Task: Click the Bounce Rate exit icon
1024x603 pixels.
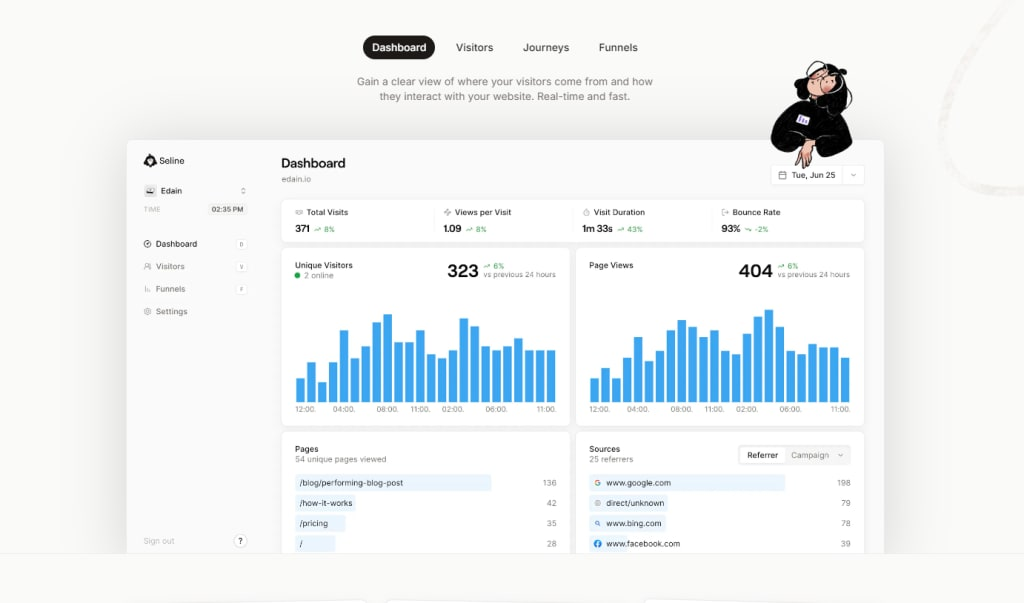Action: (x=725, y=212)
